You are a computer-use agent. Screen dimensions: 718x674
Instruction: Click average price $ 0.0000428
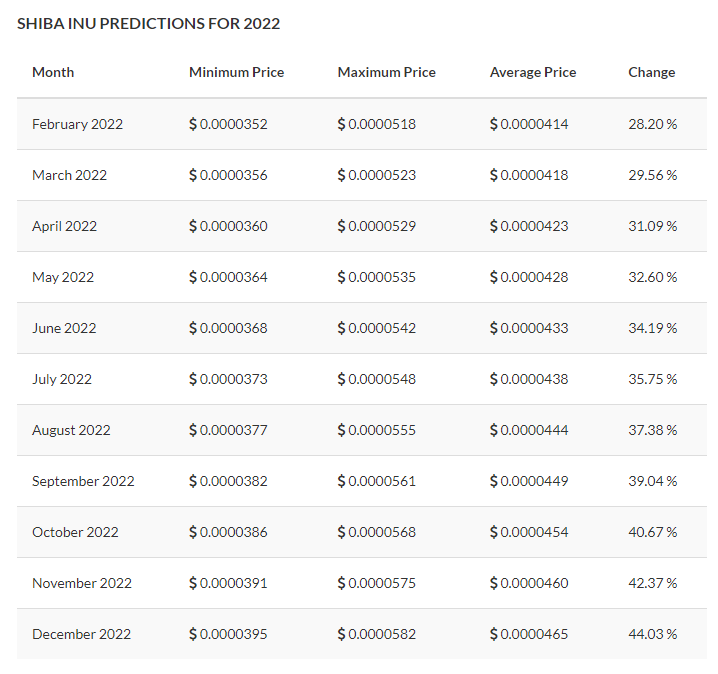(529, 277)
